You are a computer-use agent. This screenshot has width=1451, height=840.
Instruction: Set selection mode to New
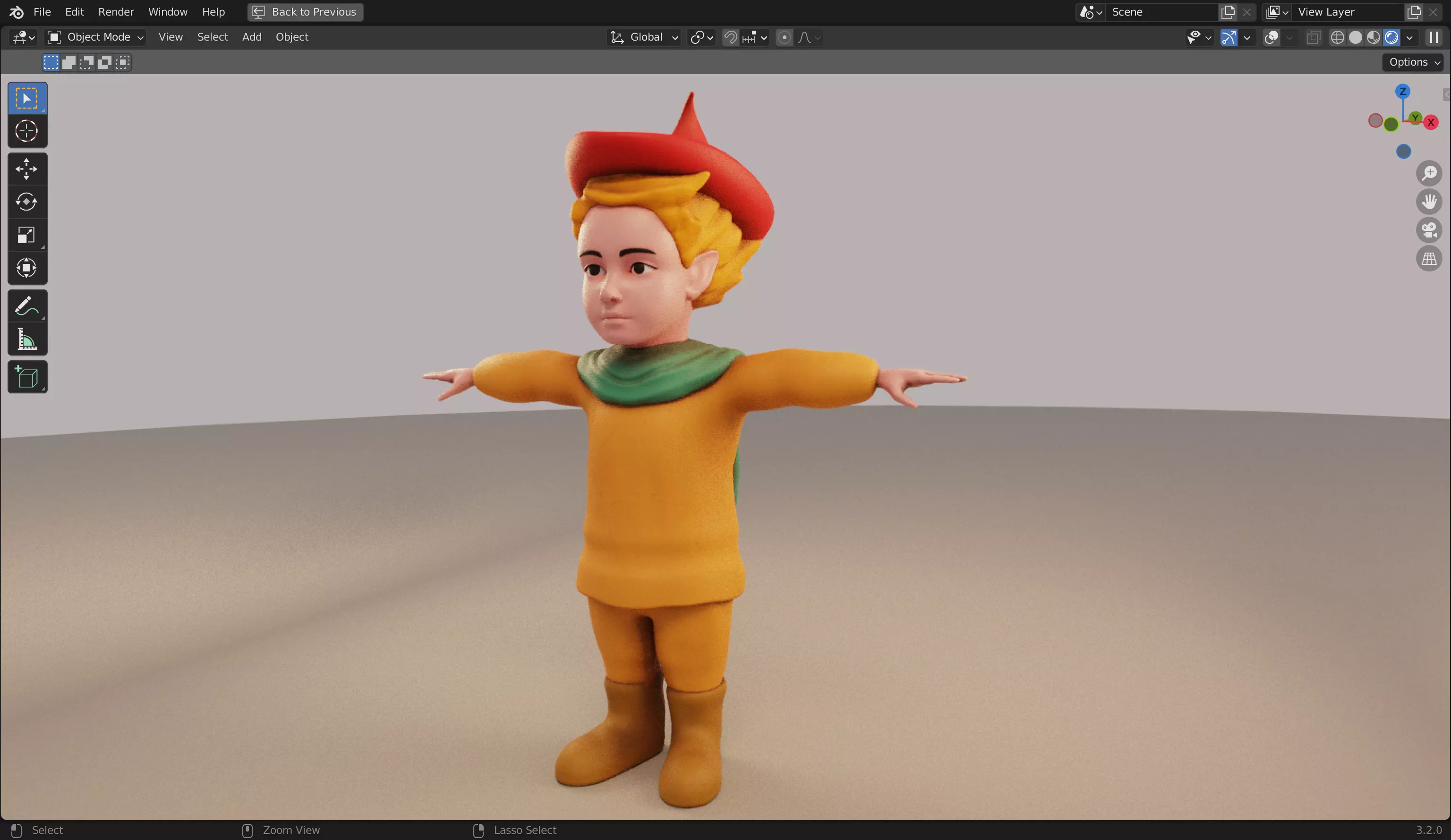click(51, 62)
